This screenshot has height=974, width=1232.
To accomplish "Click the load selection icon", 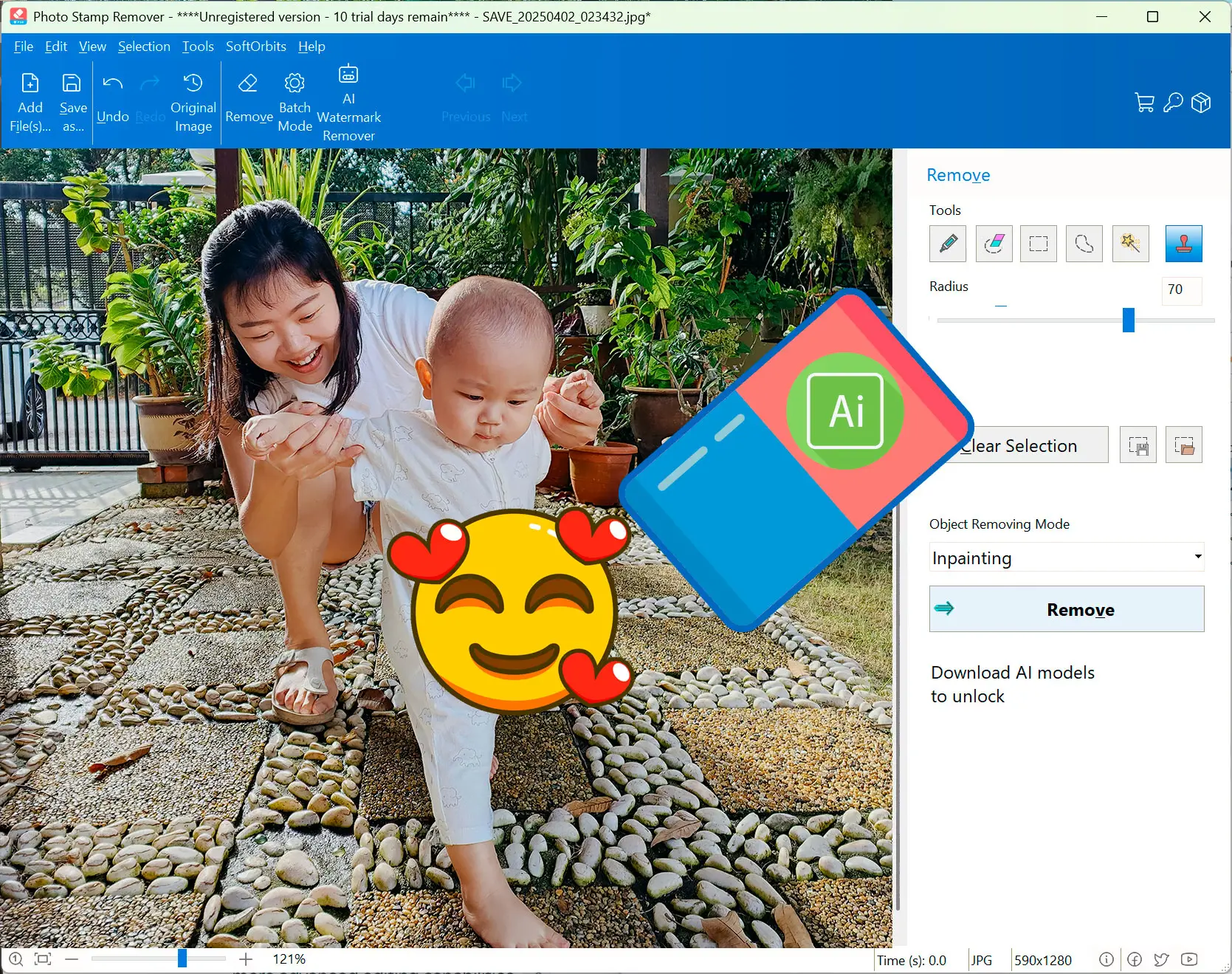I will 1184,445.
